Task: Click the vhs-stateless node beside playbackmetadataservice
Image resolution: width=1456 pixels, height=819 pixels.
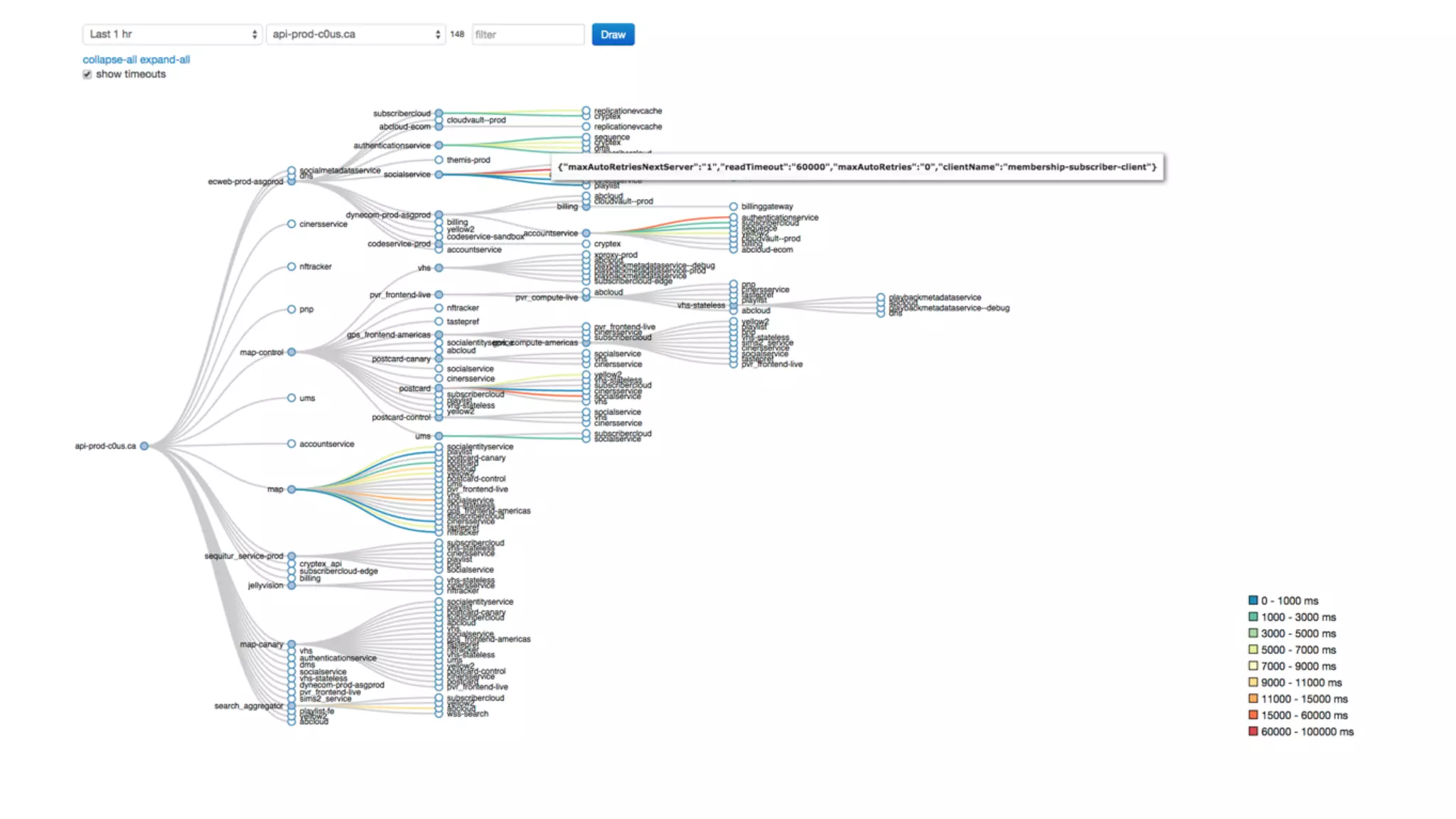Action: point(733,305)
